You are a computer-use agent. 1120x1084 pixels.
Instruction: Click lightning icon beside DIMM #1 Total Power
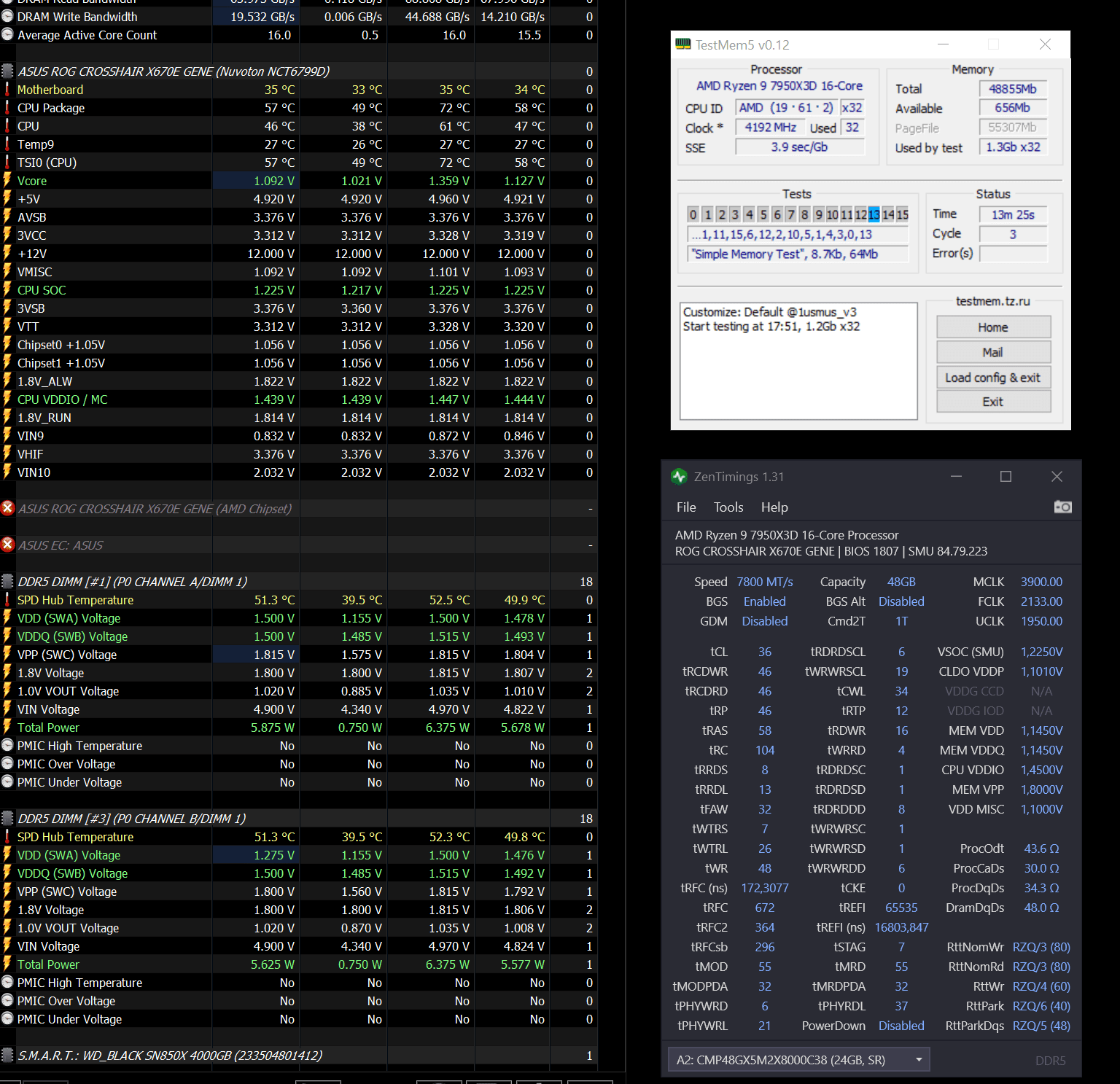[7, 727]
